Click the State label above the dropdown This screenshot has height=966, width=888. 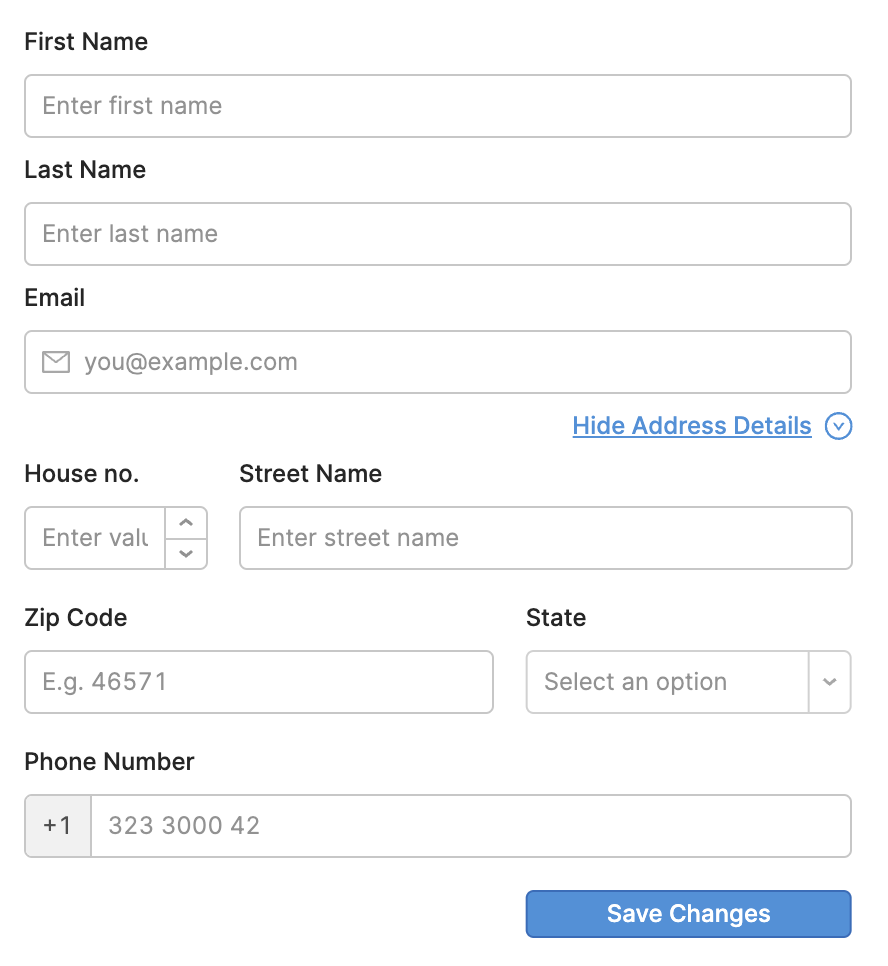click(556, 618)
